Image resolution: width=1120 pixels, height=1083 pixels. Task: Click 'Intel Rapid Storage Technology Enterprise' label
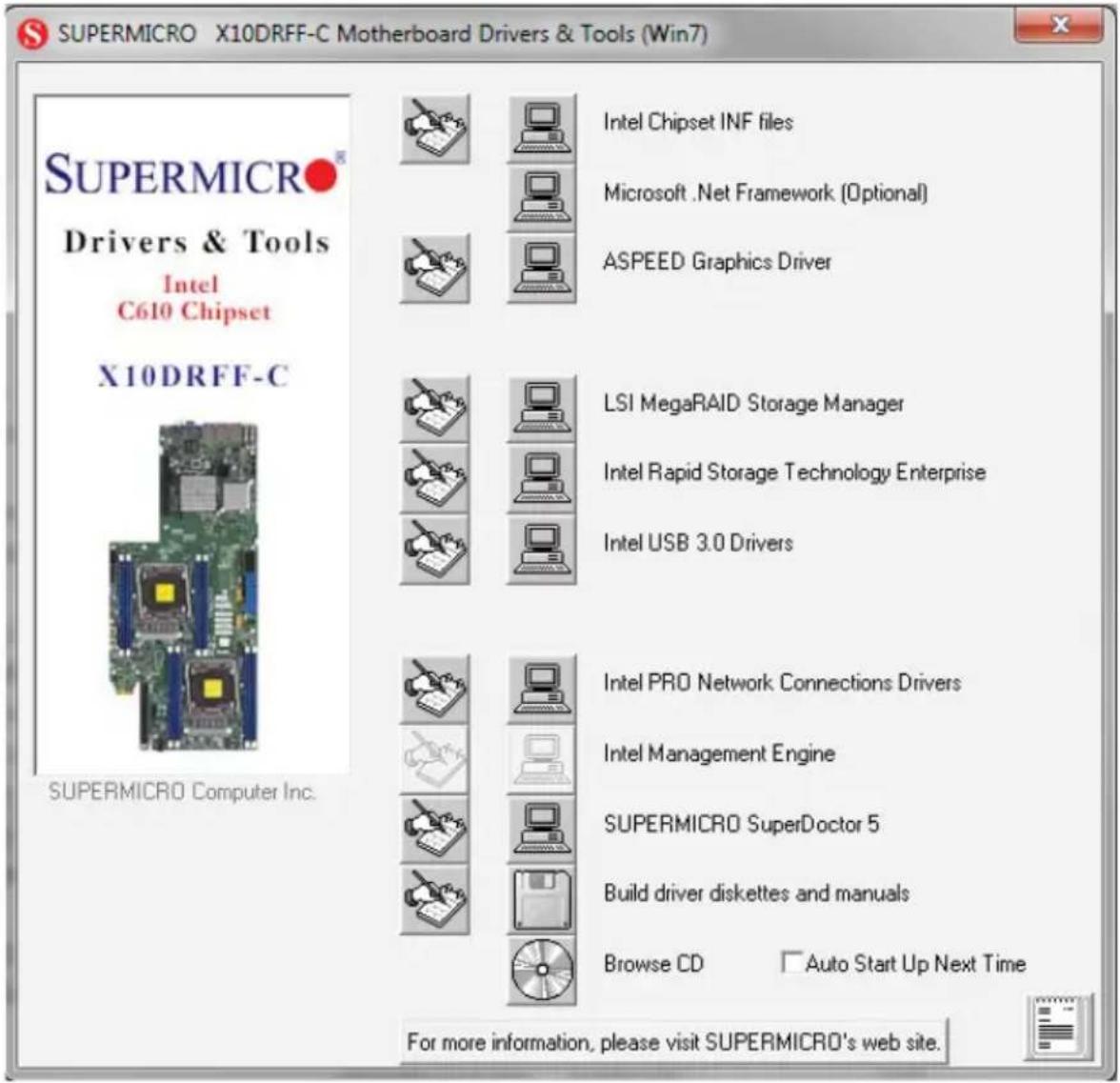pos(794,472)
